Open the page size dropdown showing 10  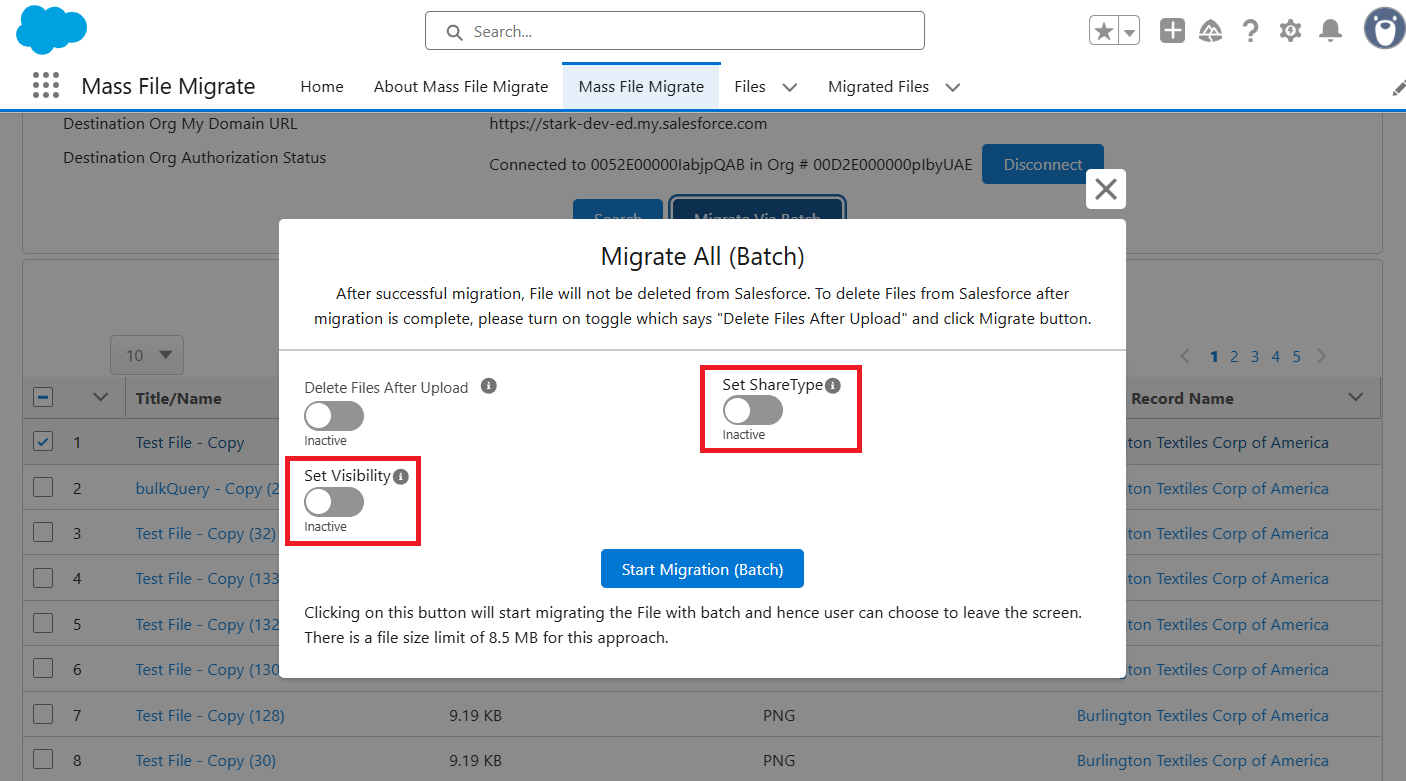coord(147,355)
